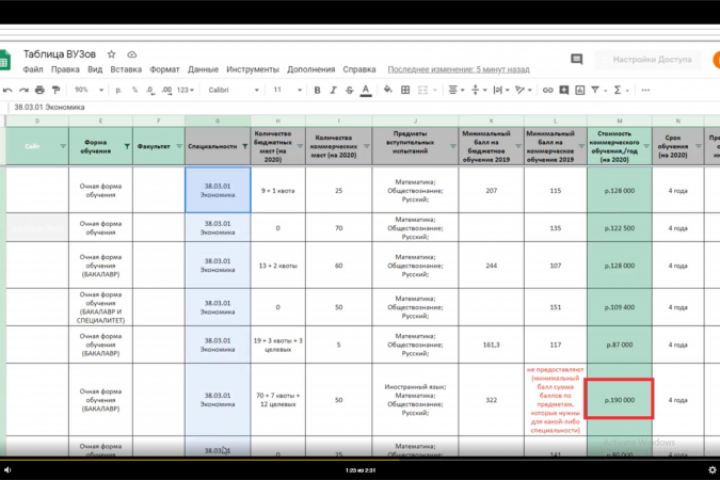Select the minimum score cell 322
This screenshot has height=480, width=720.
click(491, 400)
